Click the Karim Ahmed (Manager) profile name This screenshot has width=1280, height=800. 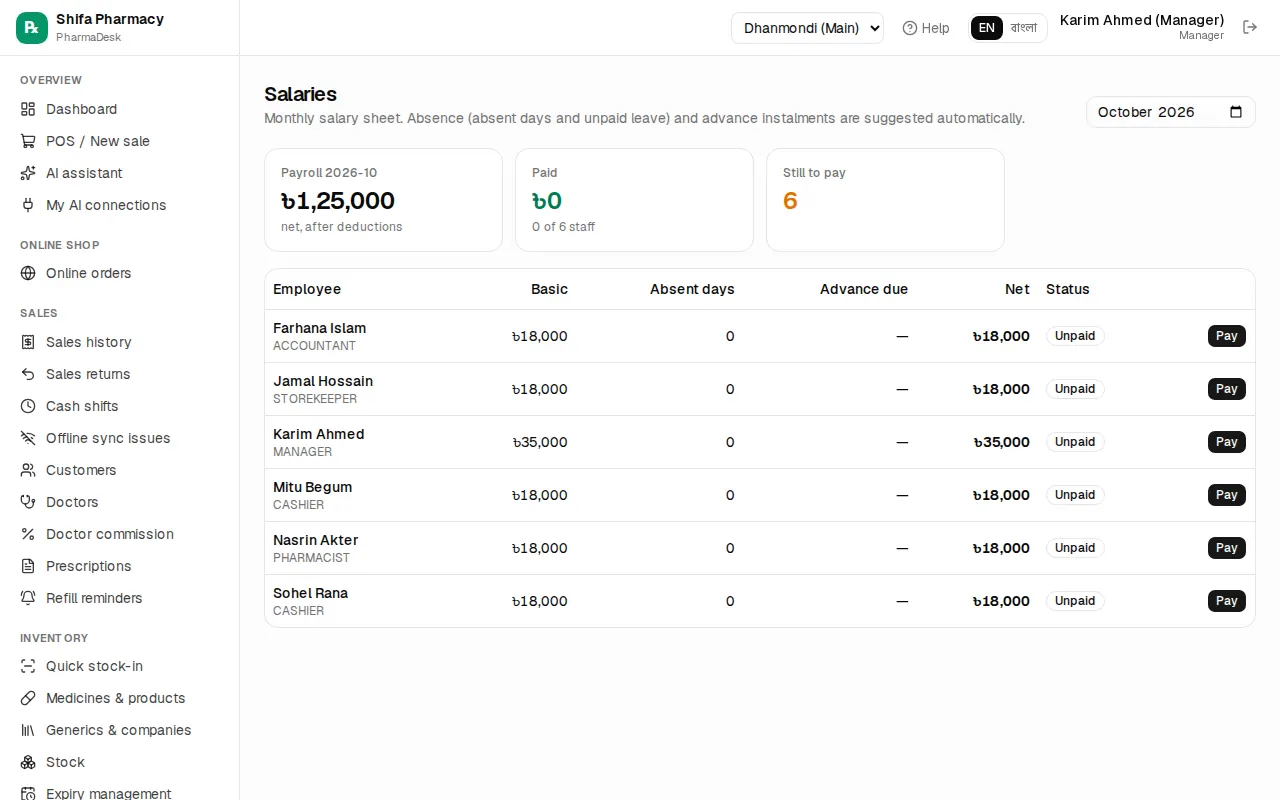coord(1142,20)
